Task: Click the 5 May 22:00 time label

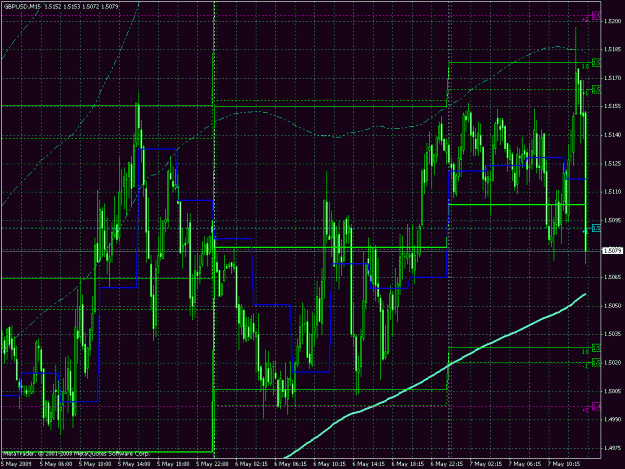Action: (x=212, y=464)
